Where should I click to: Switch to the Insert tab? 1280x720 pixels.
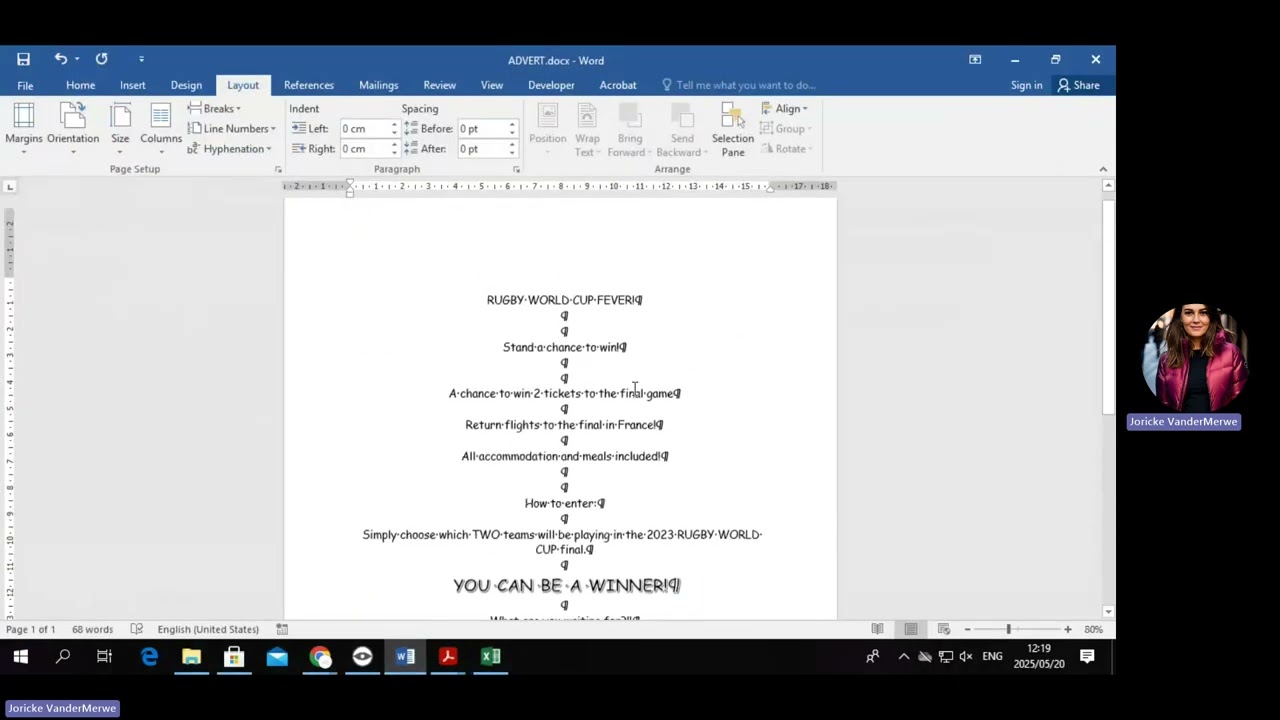click(x=133, y=85)
